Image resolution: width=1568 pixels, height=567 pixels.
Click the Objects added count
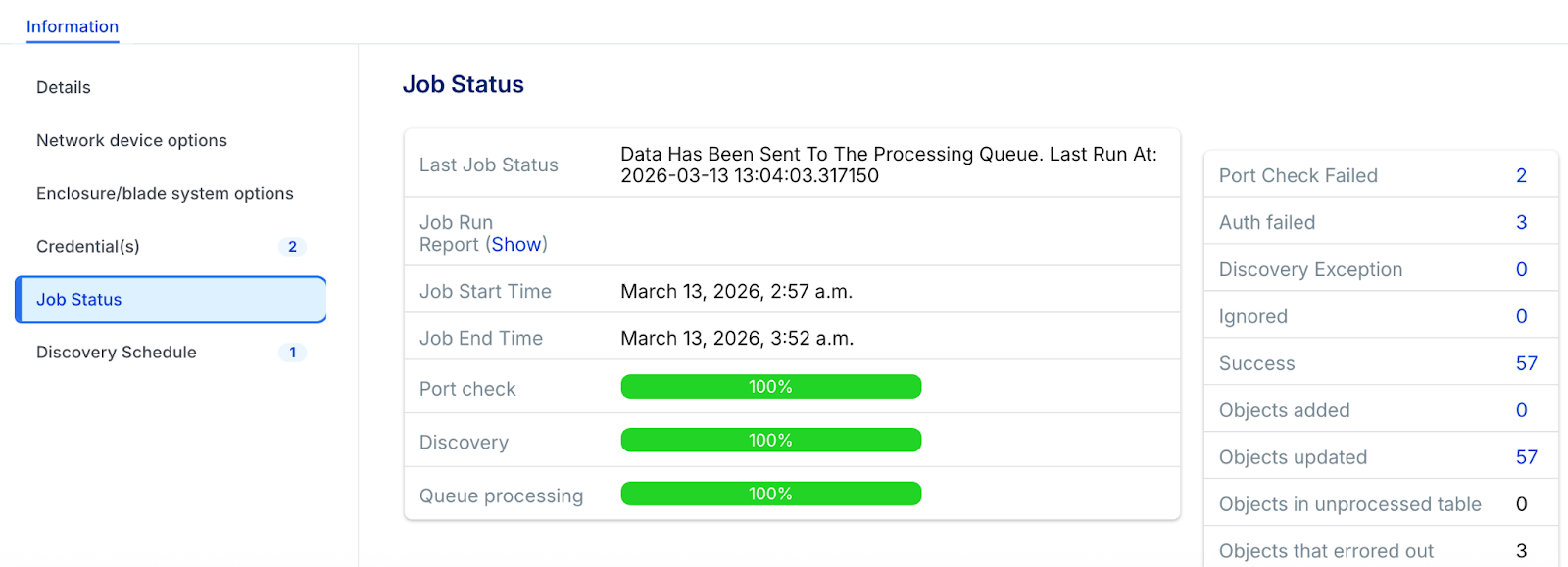click(1521, 410)
